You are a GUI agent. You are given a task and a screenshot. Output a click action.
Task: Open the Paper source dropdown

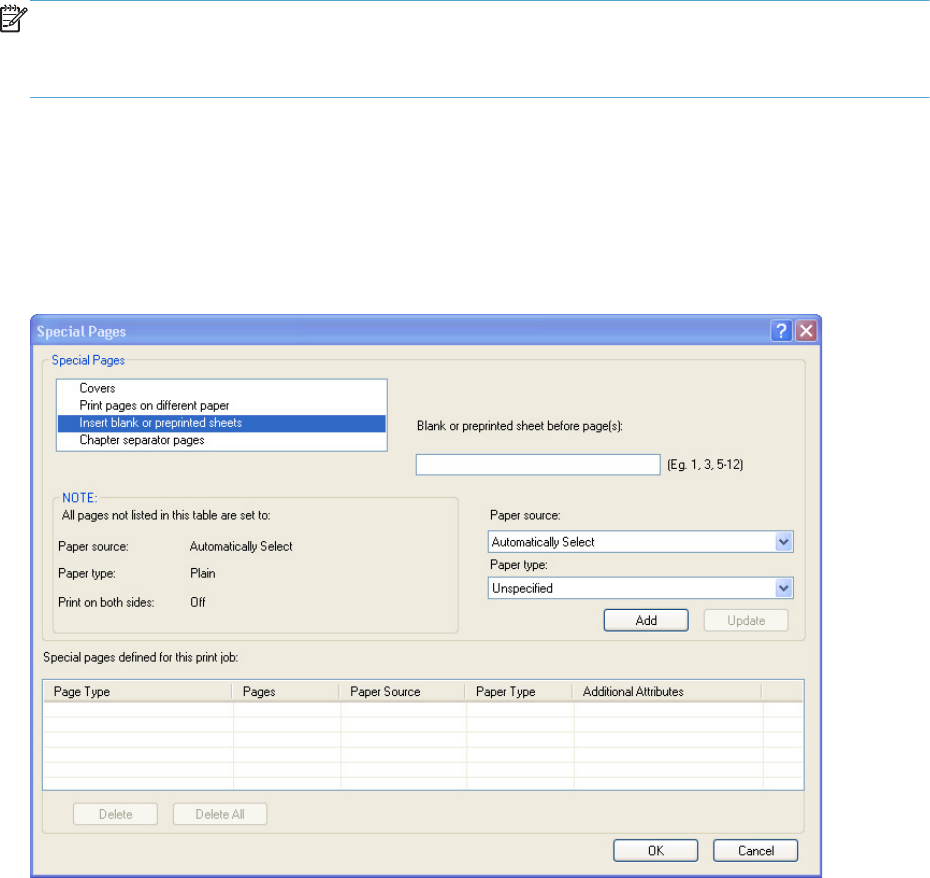(784, 542)
